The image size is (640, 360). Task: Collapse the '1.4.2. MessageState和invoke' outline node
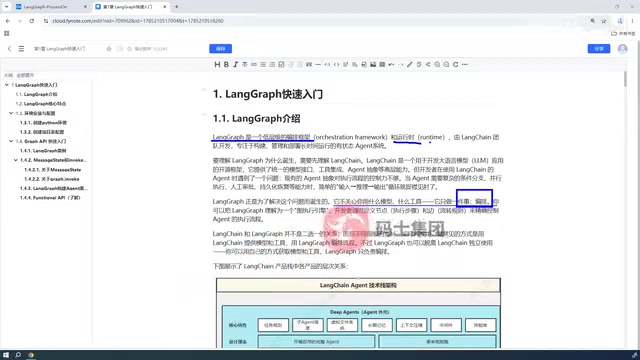[x=16, y=160]
